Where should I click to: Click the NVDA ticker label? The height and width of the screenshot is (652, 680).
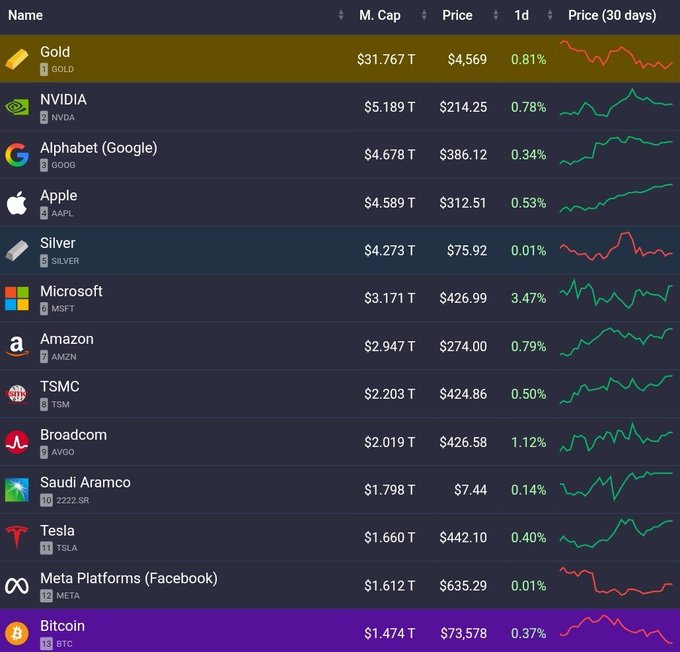click(x=63, y=118)
